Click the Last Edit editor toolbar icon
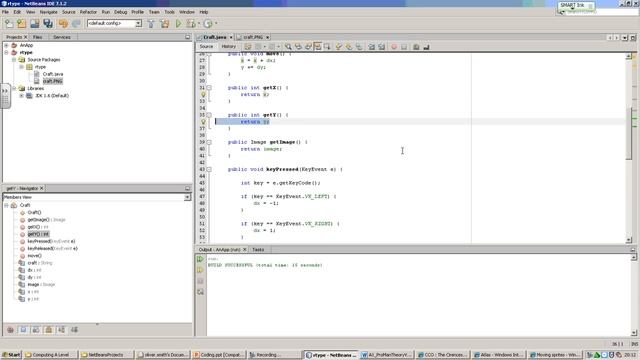Viewport: 640px width, 360px height. [x=247, y=47]
